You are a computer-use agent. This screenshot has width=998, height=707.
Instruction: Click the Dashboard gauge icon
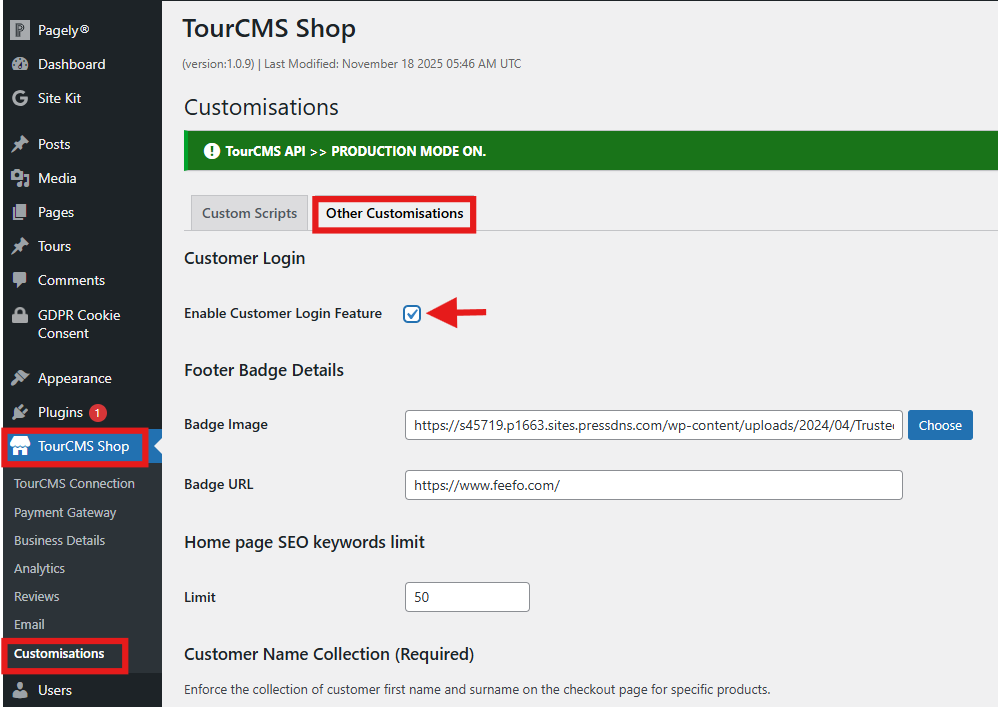[20, 64]
